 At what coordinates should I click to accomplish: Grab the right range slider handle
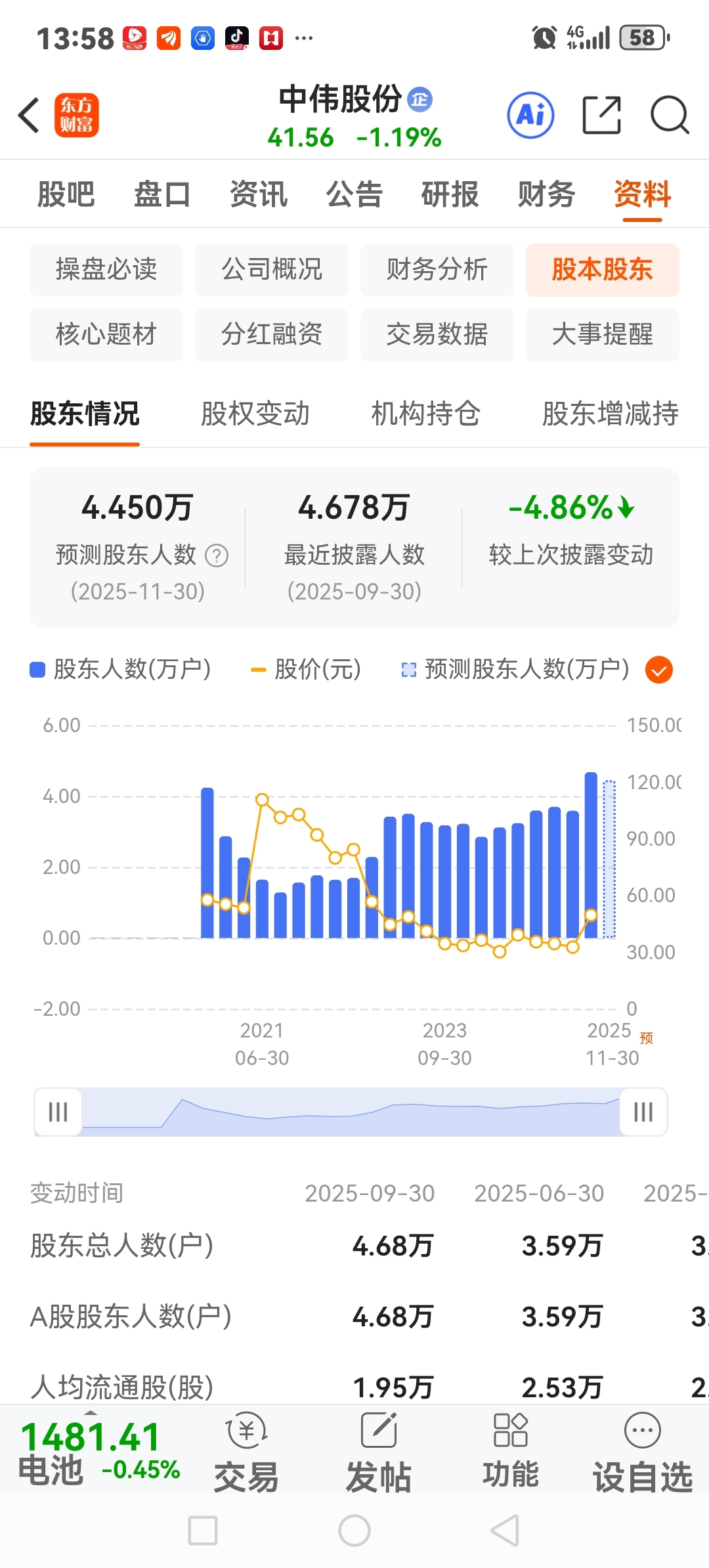point(643,1112)
